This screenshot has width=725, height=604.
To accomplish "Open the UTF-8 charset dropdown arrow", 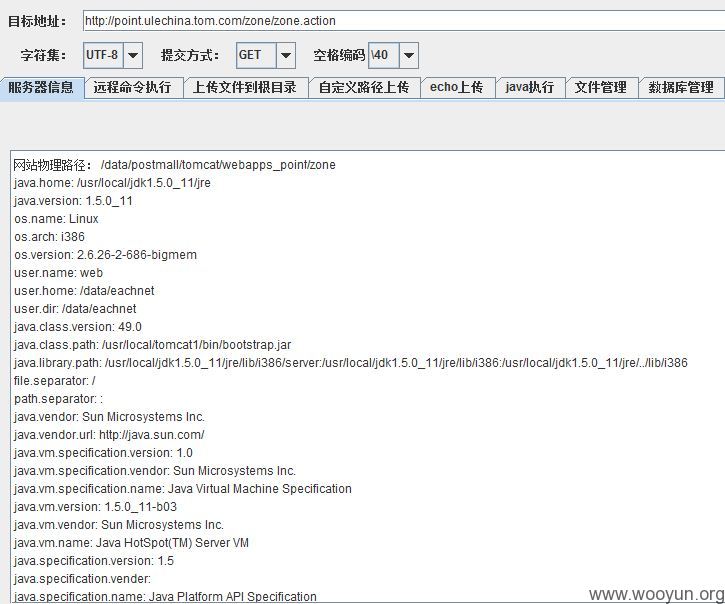I will (x=133, y=55).
